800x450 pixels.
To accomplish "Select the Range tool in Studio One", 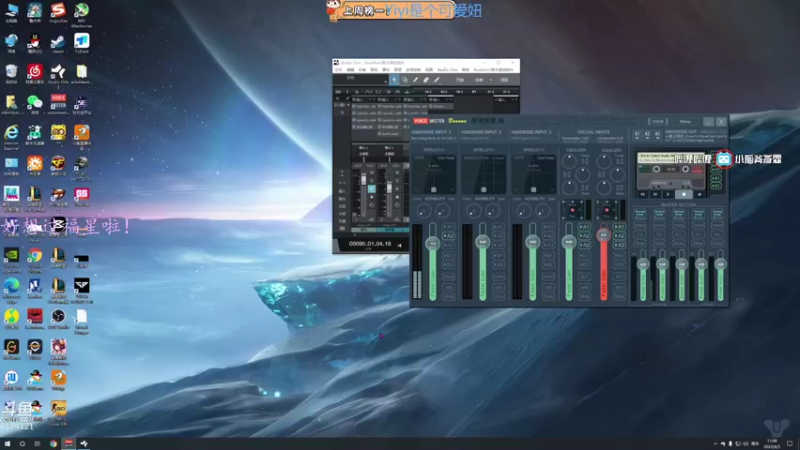I will (405, 80).
